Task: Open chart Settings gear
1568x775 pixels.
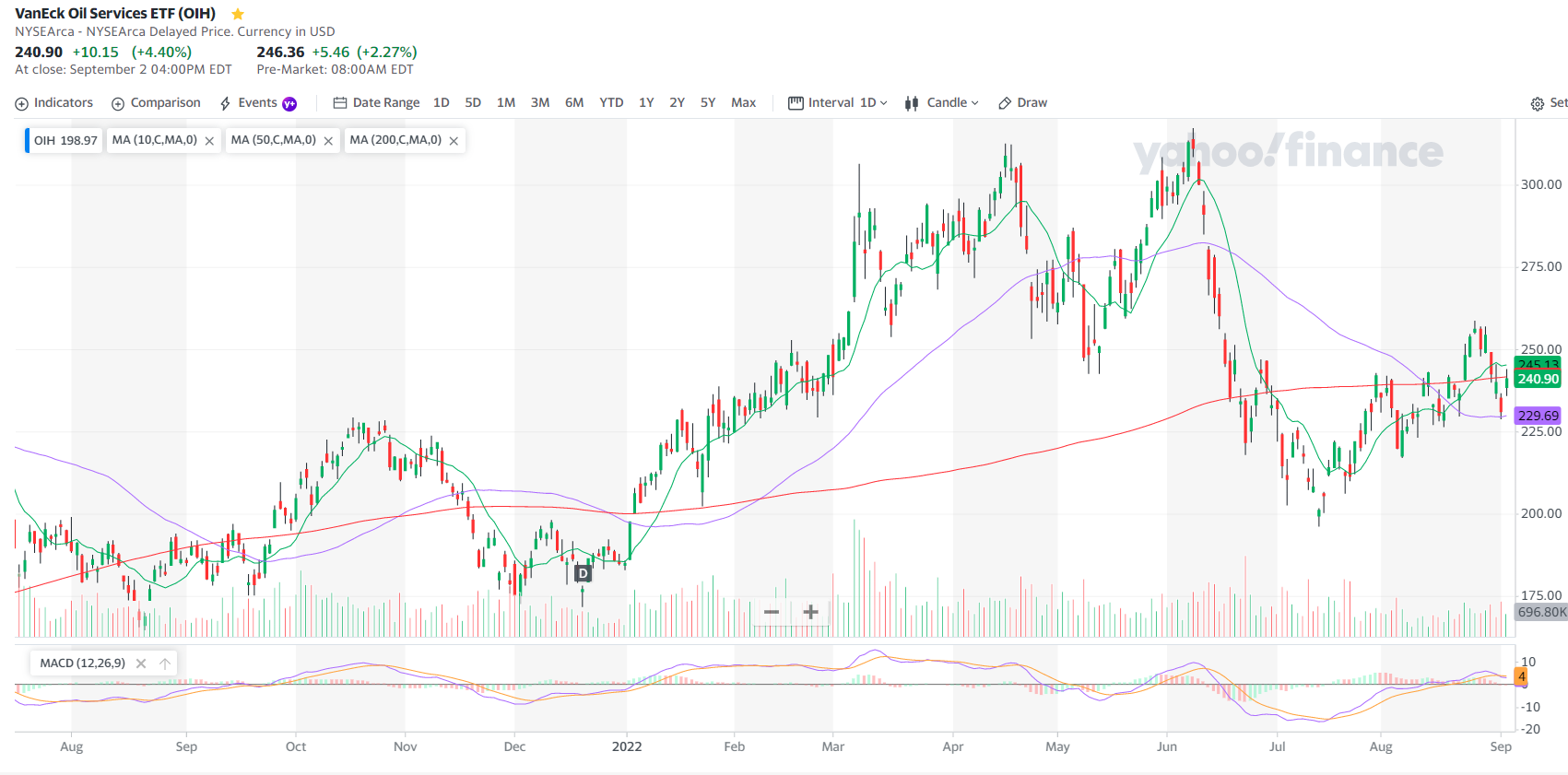Action: tap(1537, 104)
